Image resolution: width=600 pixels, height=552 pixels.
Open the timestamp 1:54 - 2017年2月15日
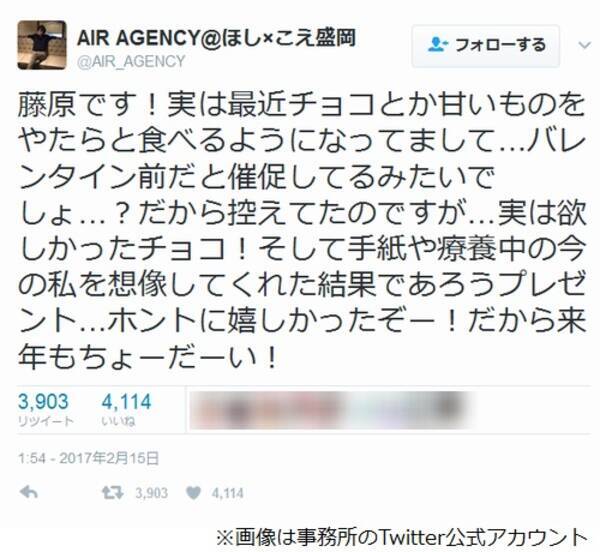click(88, 458)
